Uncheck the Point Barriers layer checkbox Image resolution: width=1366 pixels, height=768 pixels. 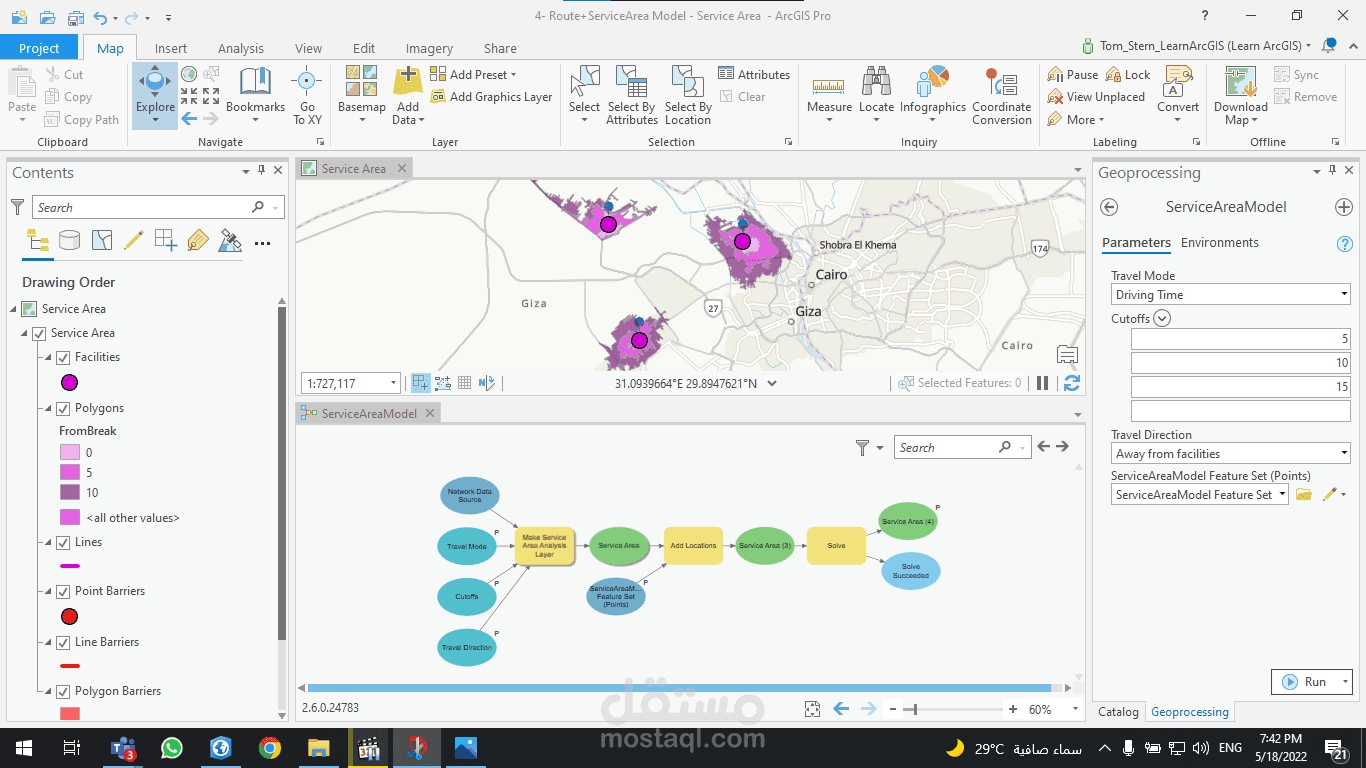[x=63, y=591]
